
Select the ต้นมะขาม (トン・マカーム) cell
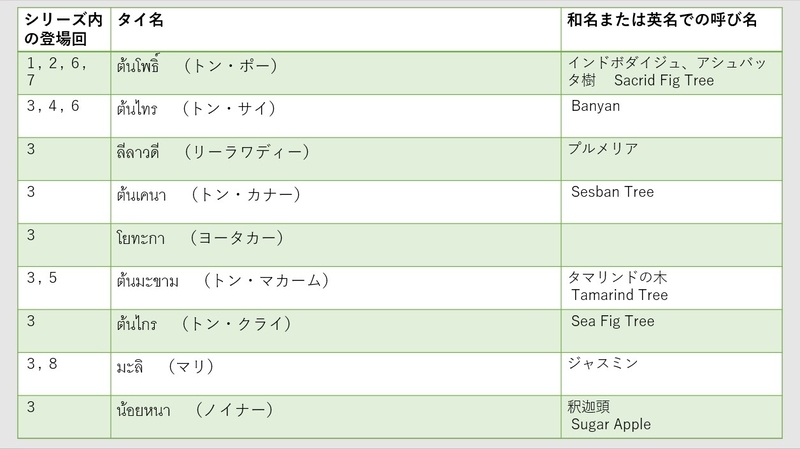[x=336, y=288]
